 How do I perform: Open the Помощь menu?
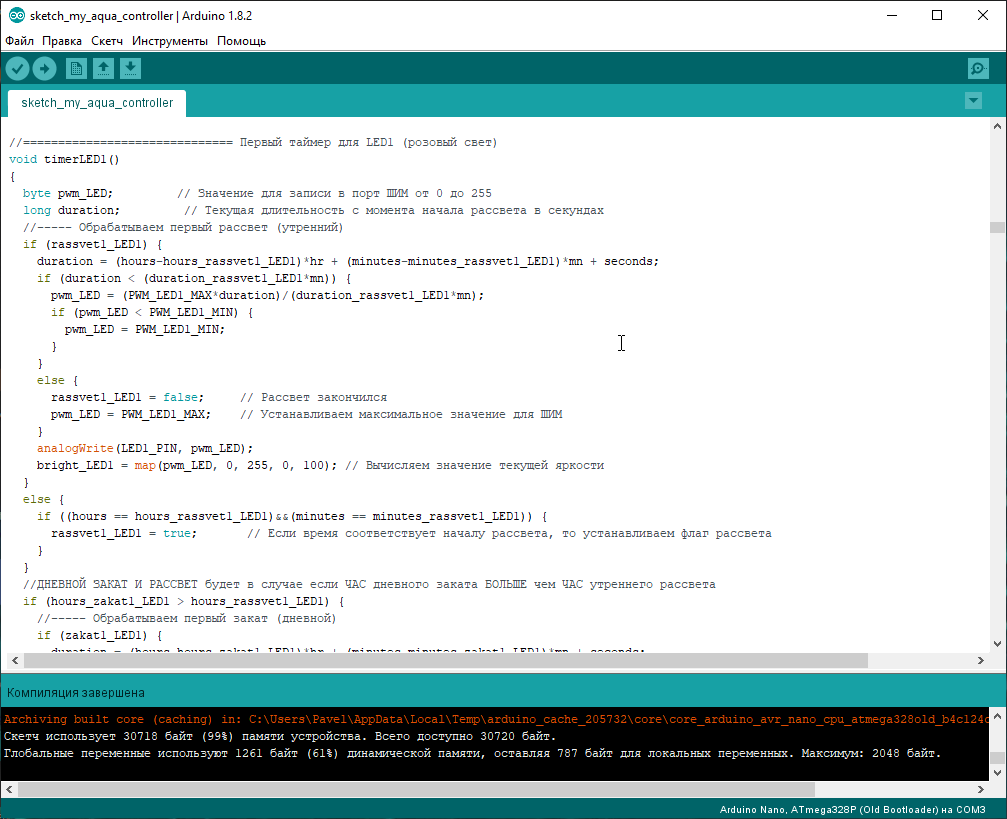point(241,41)
